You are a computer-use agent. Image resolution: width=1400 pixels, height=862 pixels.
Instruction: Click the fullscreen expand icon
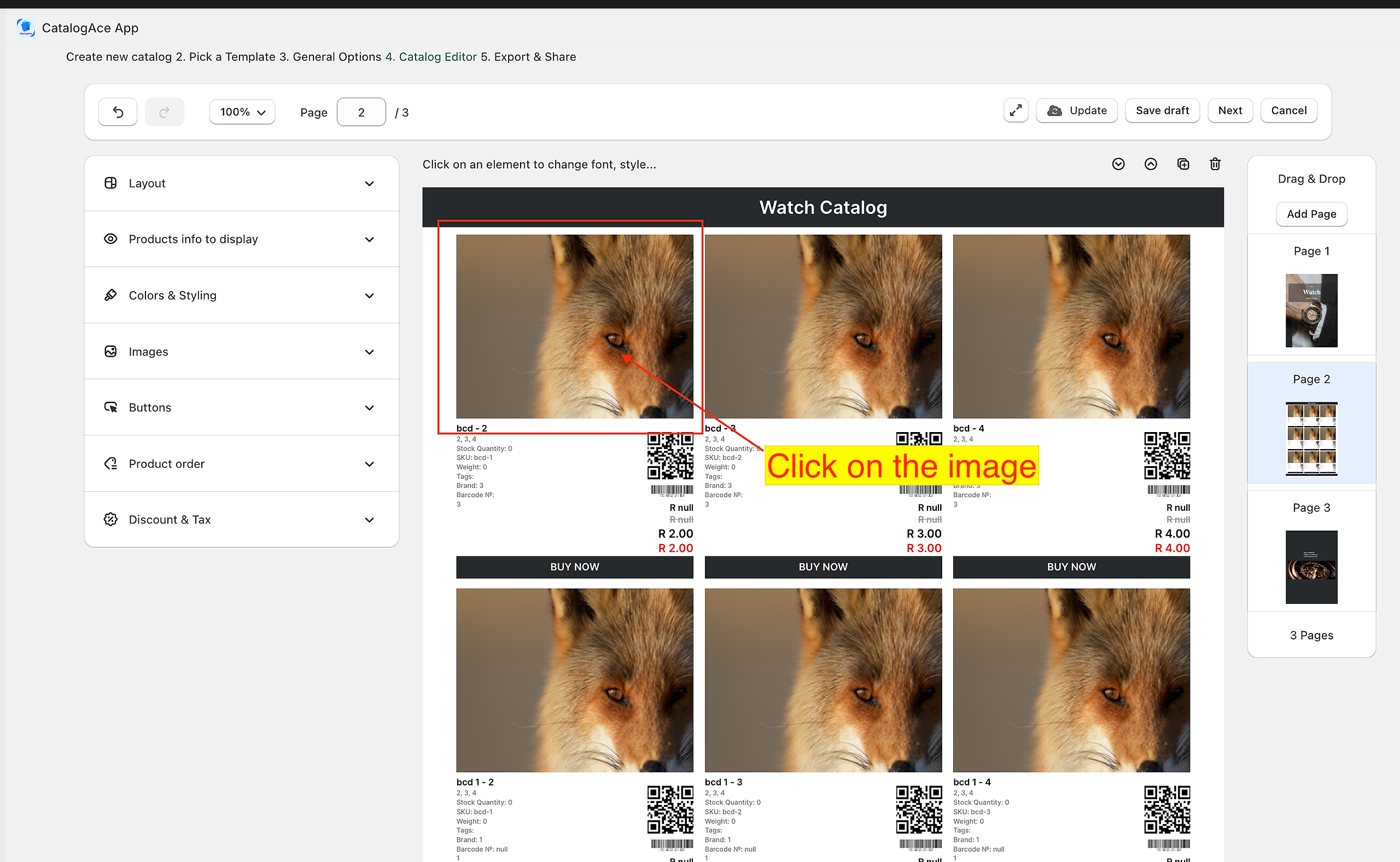click(1015, 110)
